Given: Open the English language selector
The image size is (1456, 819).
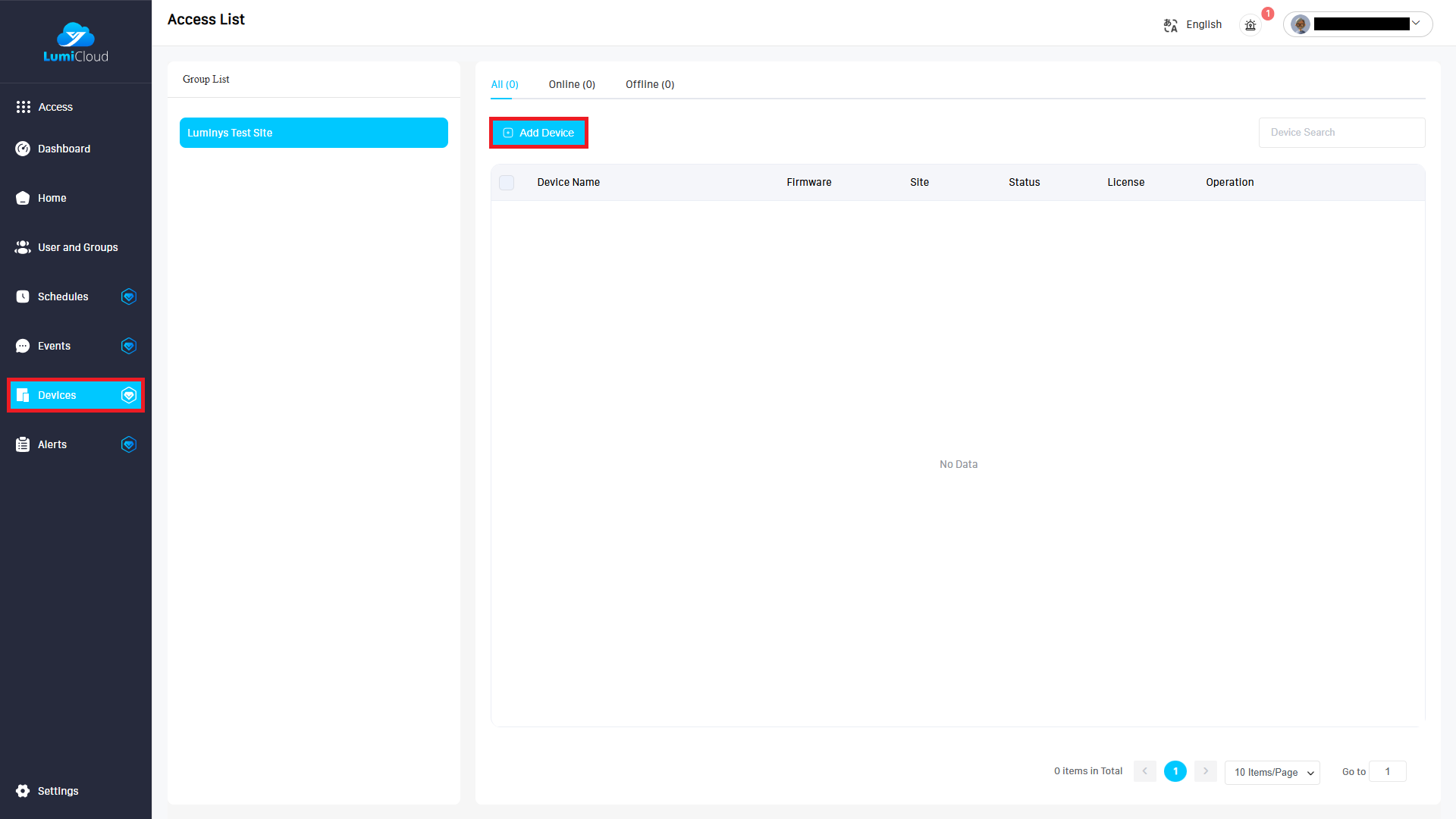Looking at the screenshot, I should click(x=1203, y=25).
